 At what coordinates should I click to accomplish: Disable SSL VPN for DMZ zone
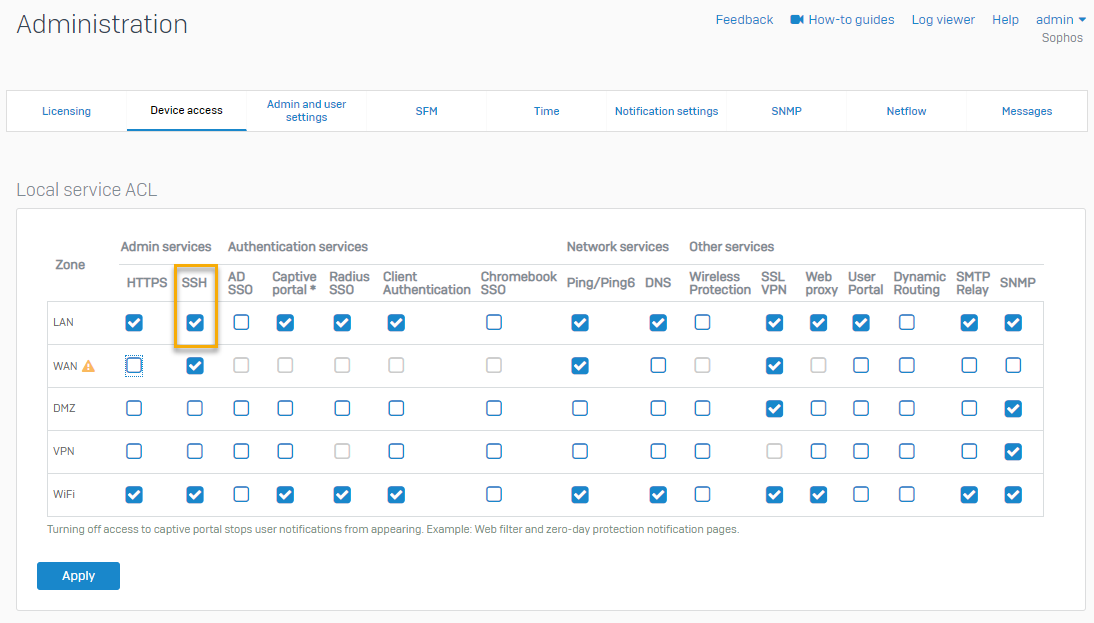coord(774,408)
